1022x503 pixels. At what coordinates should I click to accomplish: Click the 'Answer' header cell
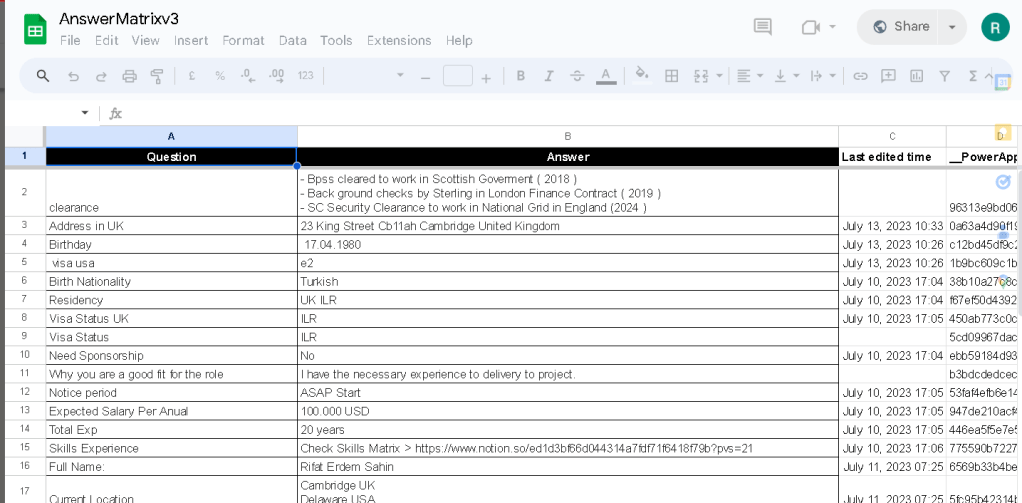pos(568,157)
